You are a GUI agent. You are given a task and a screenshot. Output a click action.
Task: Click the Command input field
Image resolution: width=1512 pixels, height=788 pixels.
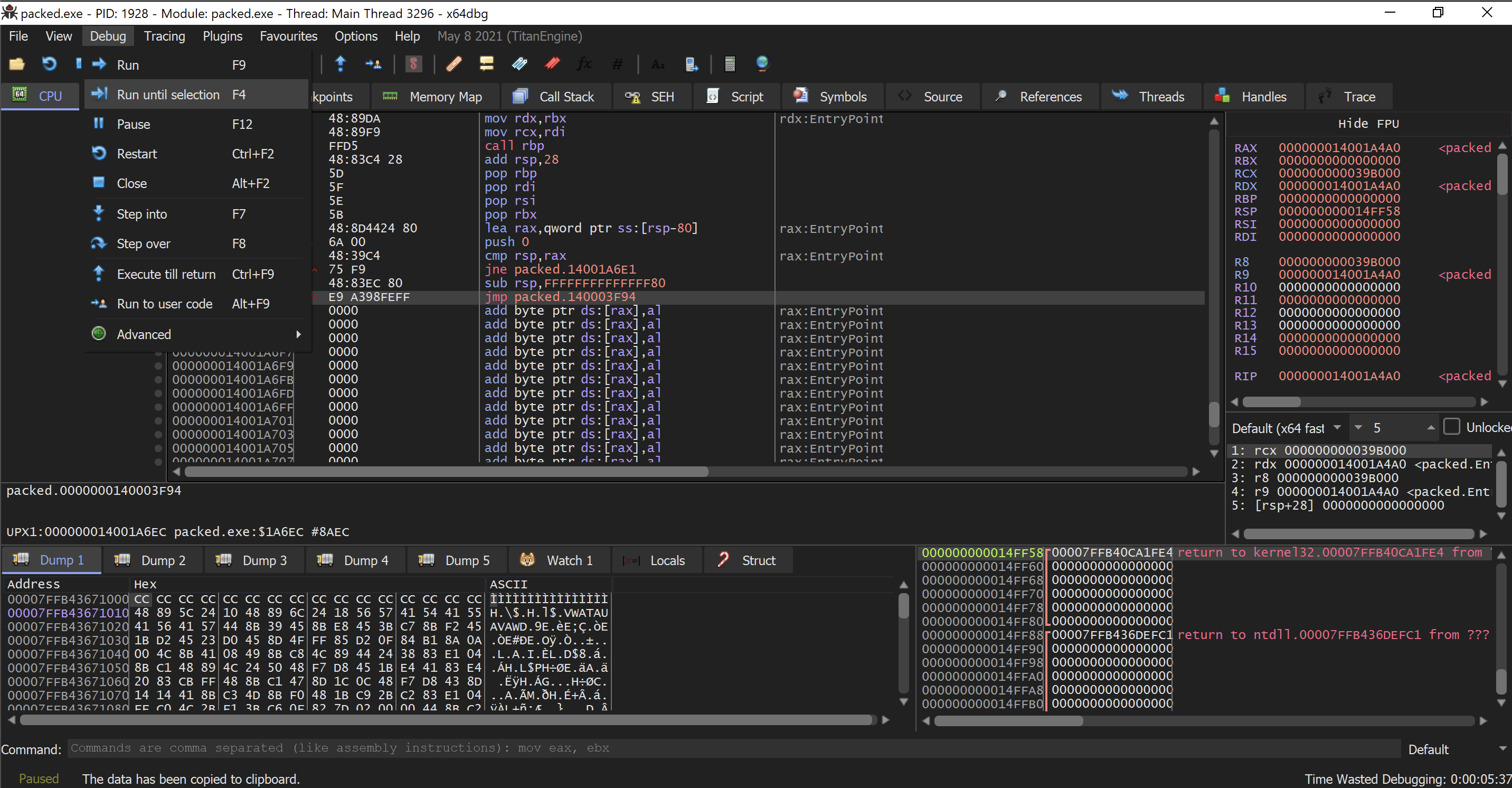[734, 748]
